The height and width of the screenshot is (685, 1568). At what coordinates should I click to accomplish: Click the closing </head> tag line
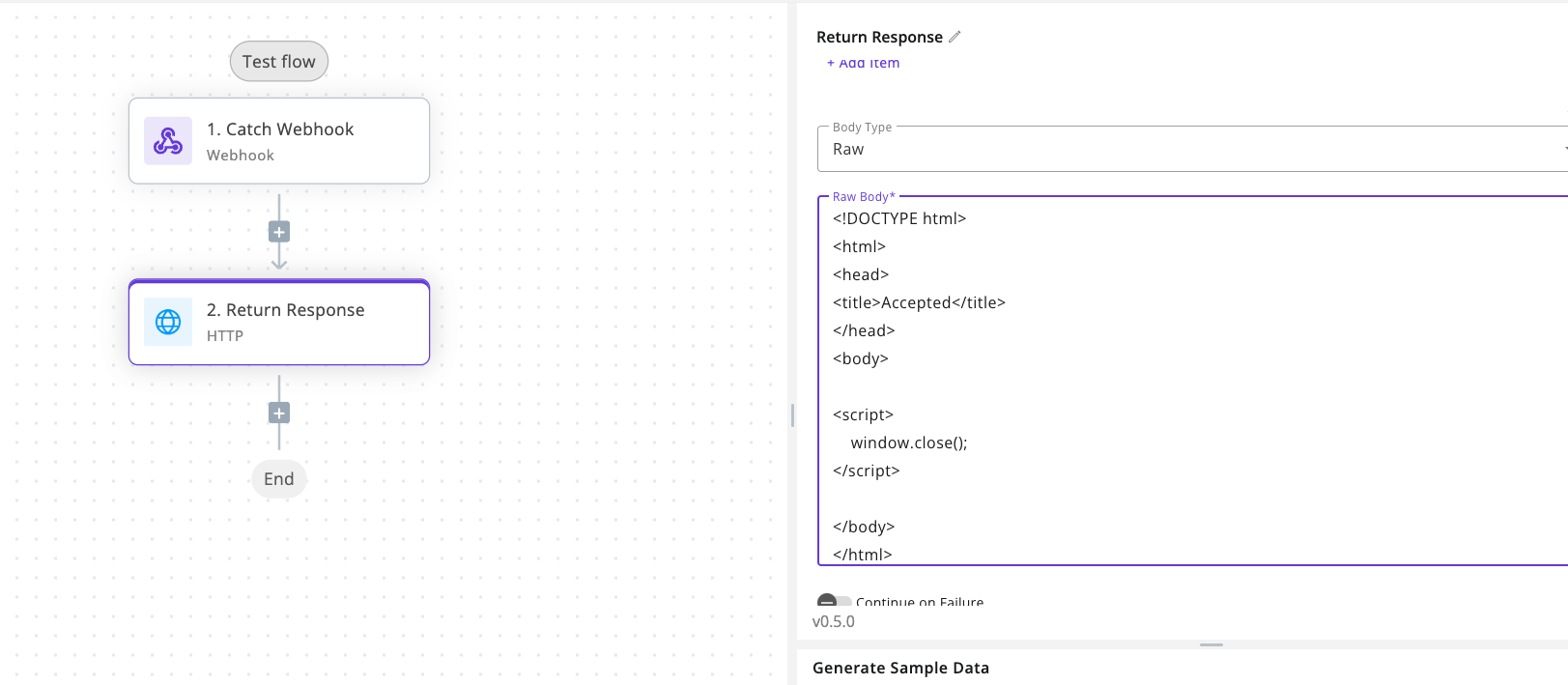(864, 330)
